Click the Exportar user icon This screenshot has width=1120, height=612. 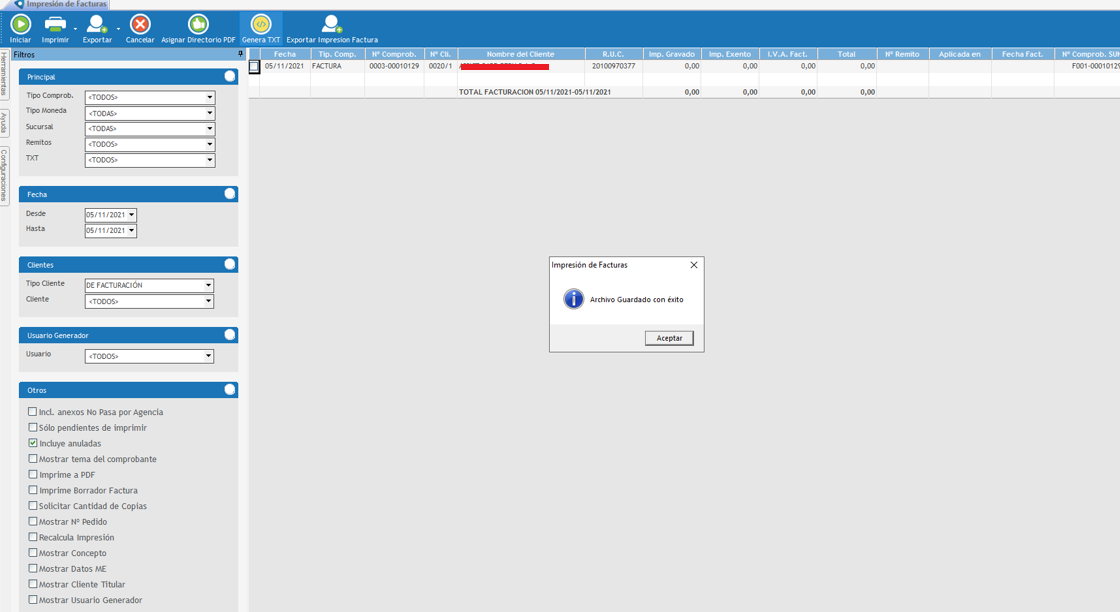[96, 24]
